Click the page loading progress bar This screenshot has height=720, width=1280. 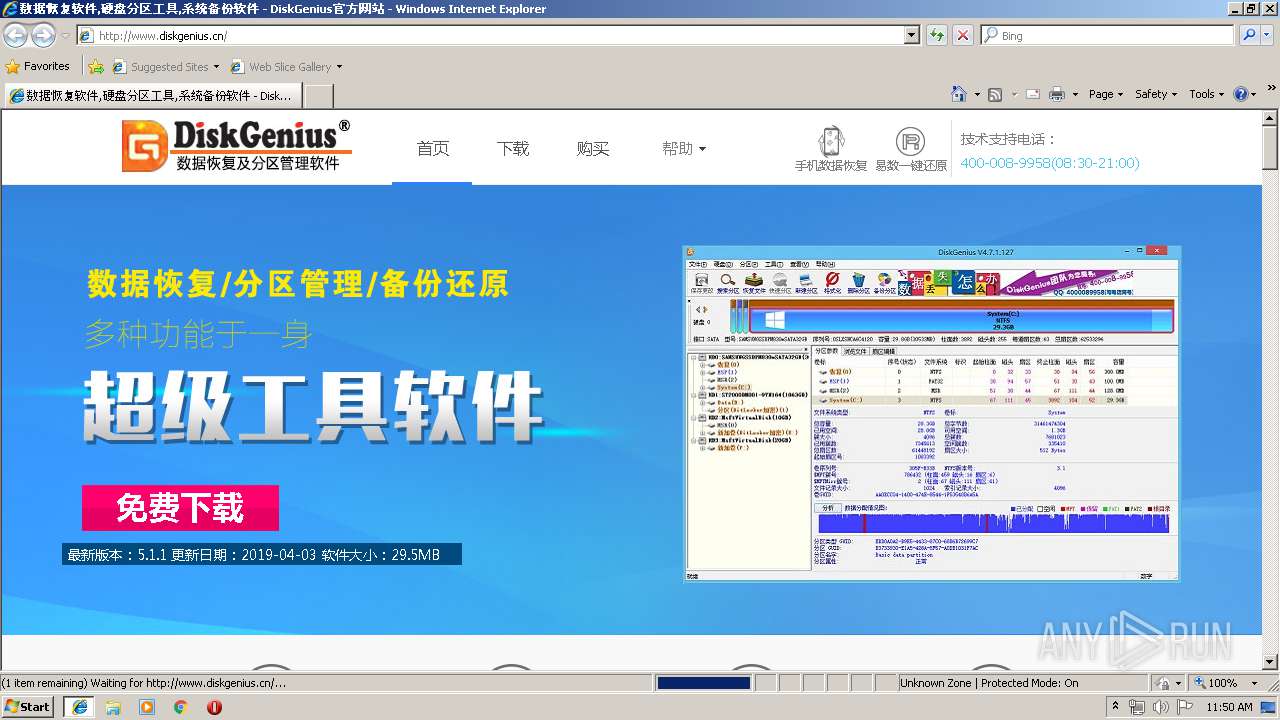coord(704,683)
